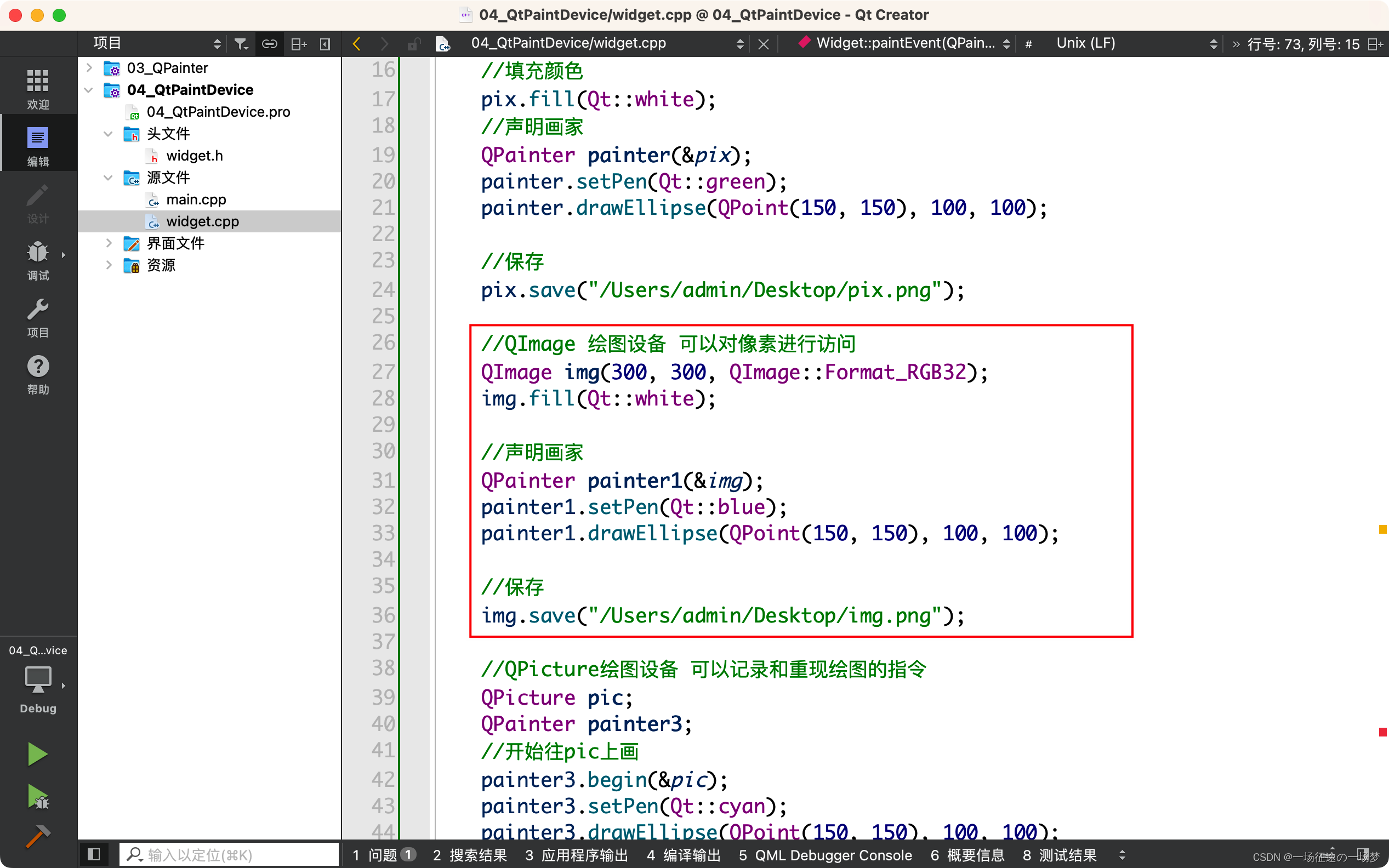Click the preprocessor directives # button
This screenshot has height=868, width=1389.
point(1028,44)
